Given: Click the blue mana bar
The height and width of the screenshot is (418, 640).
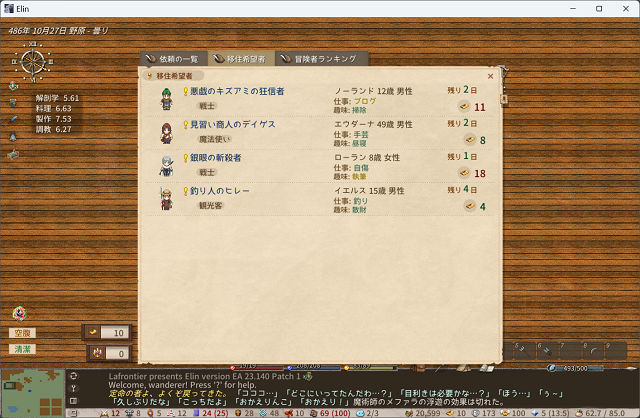Looking at the screenshot, I should point(313,367).
